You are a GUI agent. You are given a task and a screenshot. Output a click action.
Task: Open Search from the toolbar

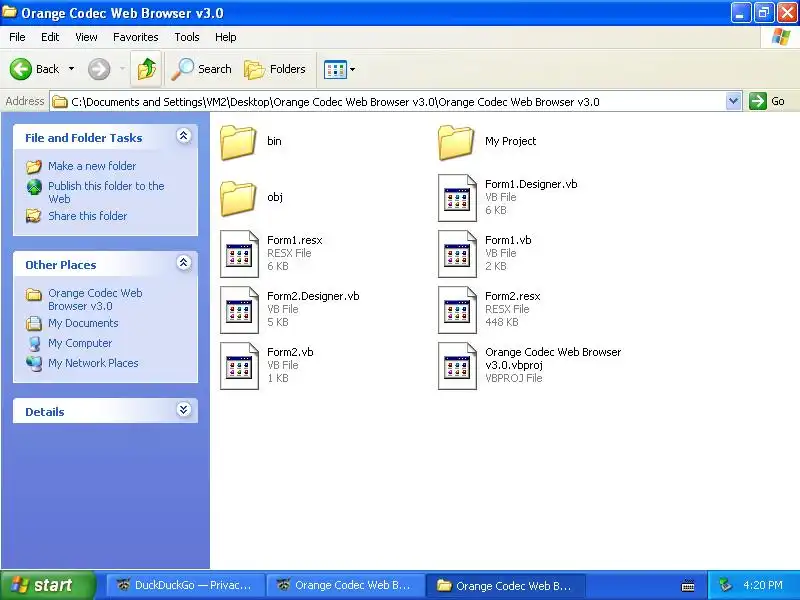pos(202,69)
